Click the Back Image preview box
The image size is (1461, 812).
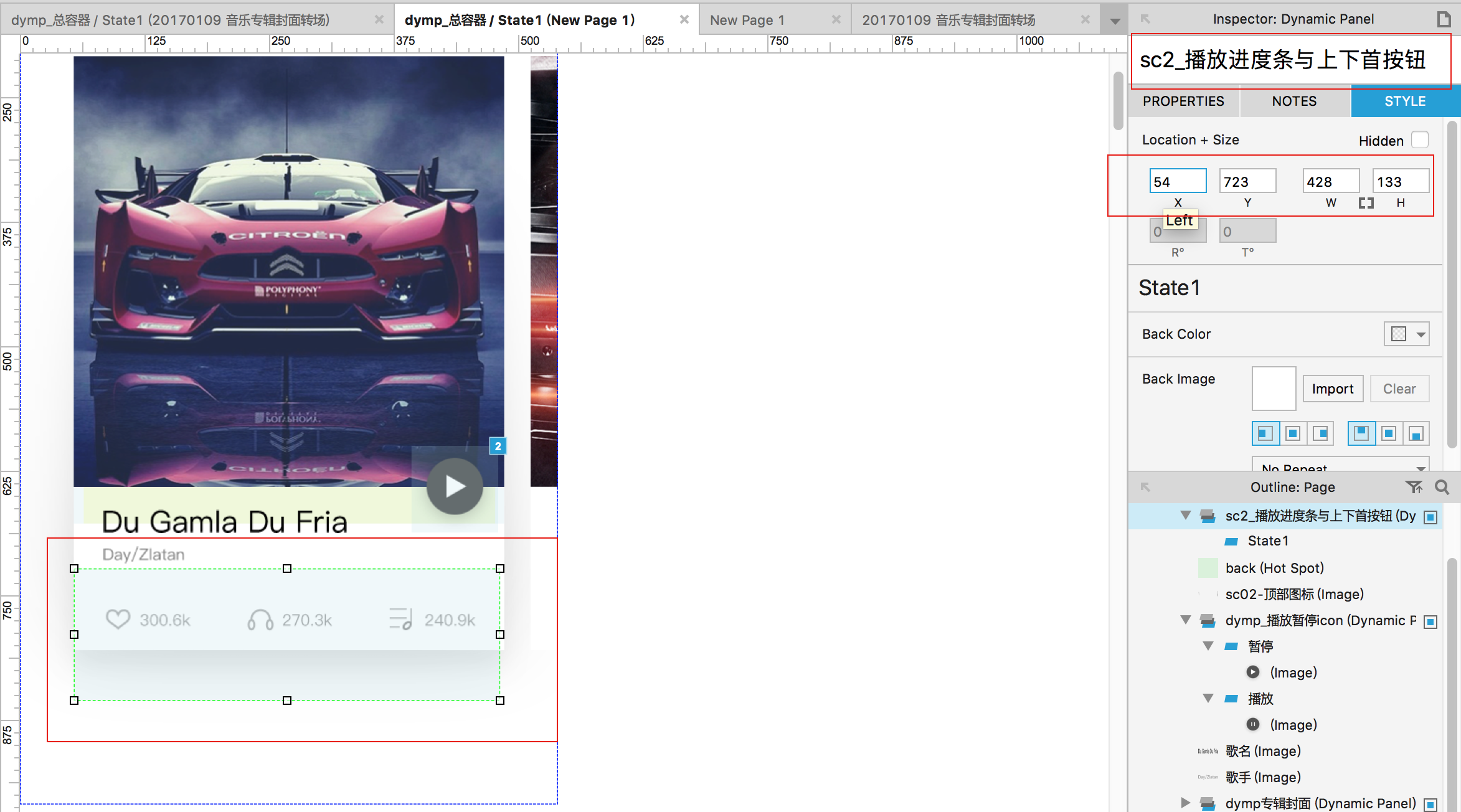click(x=1274, y=389)
